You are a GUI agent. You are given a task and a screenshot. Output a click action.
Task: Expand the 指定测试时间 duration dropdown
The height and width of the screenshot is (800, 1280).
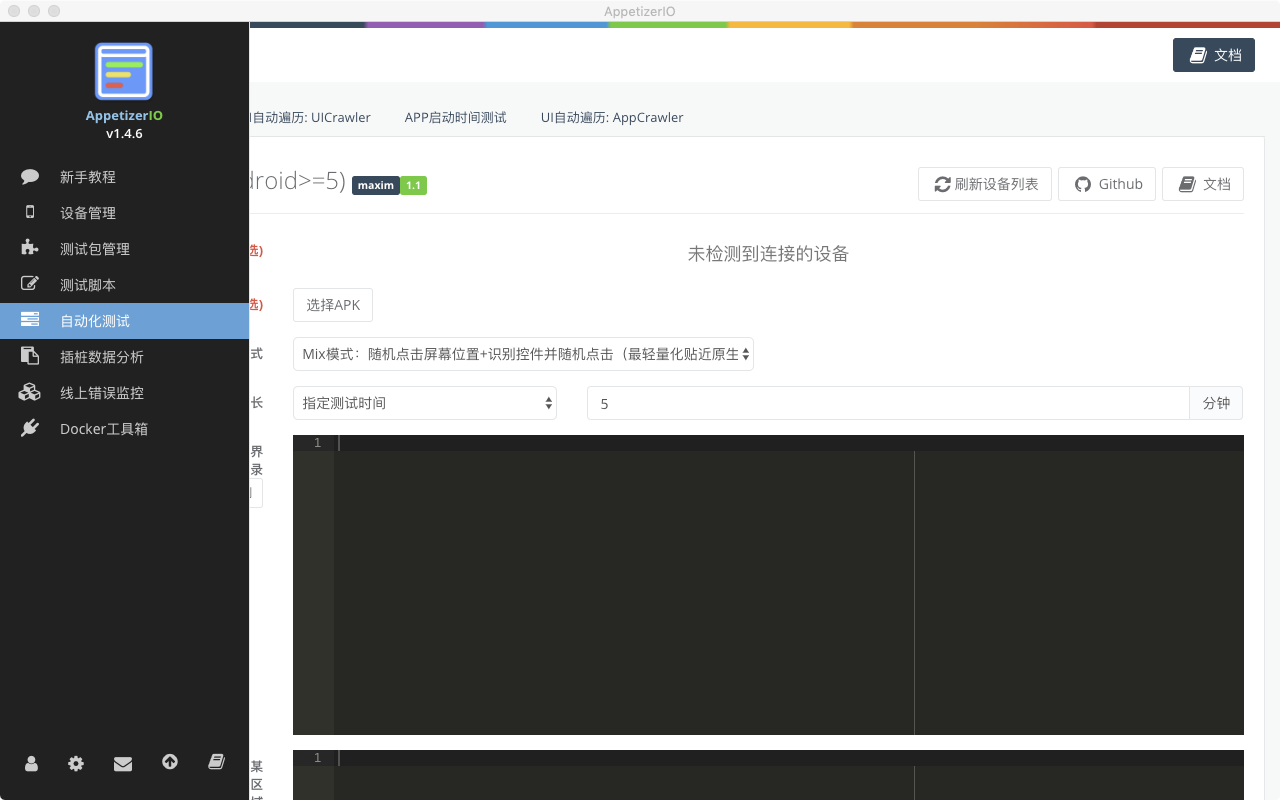[x=424, y=403]
